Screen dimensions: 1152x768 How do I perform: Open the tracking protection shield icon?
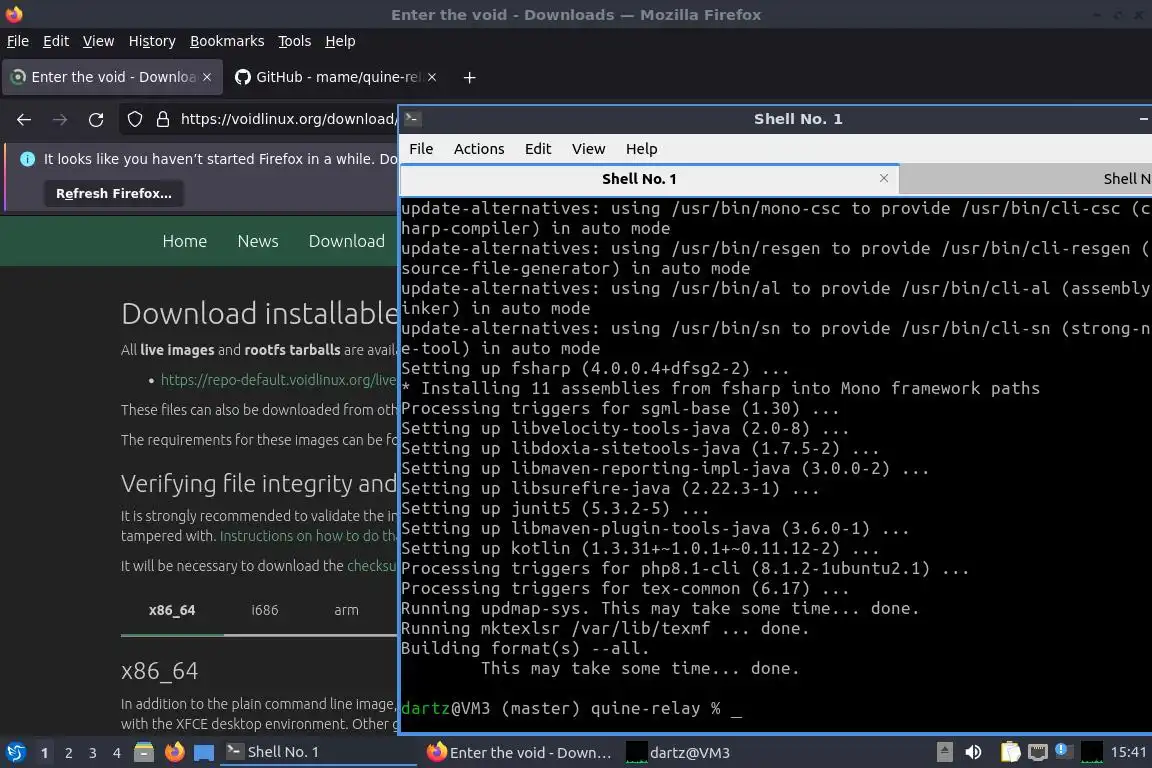(135, 119)
